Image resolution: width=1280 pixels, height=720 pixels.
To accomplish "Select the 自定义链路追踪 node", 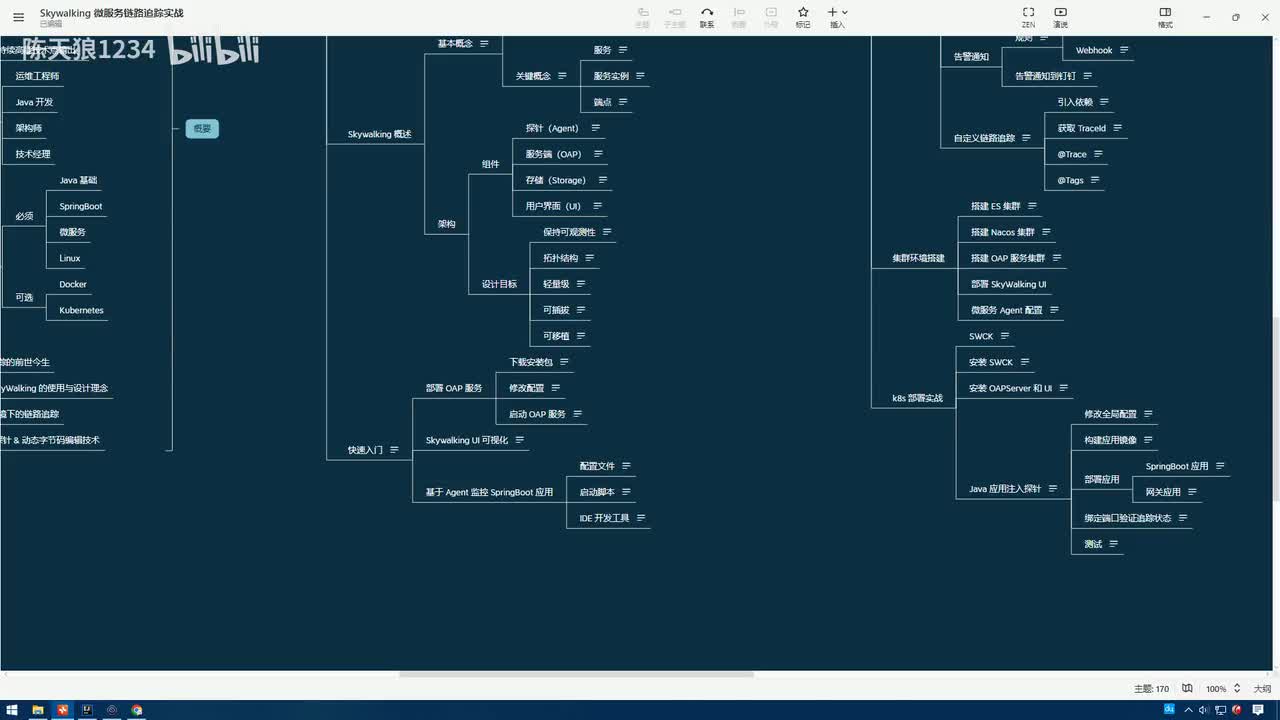I will click(984, 138).
